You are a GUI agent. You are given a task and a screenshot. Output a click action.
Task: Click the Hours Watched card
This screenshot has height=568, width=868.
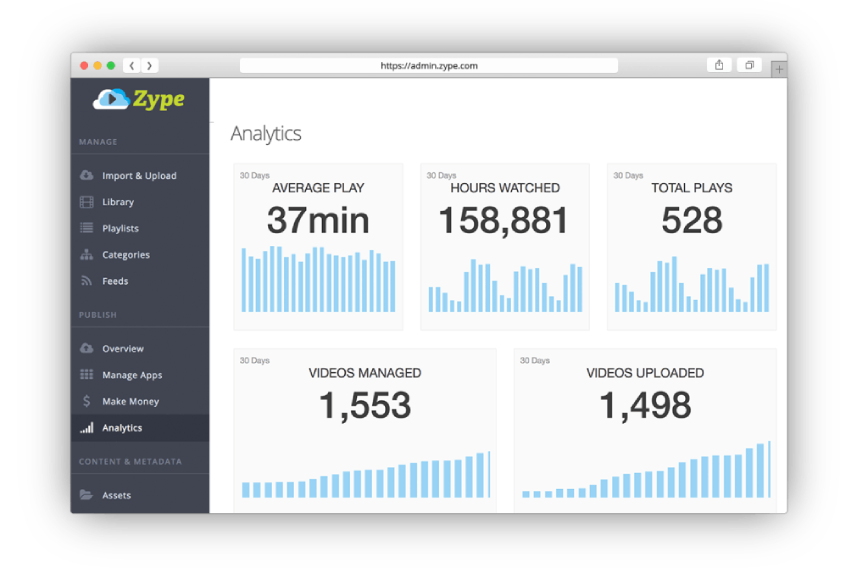(505, 246)
